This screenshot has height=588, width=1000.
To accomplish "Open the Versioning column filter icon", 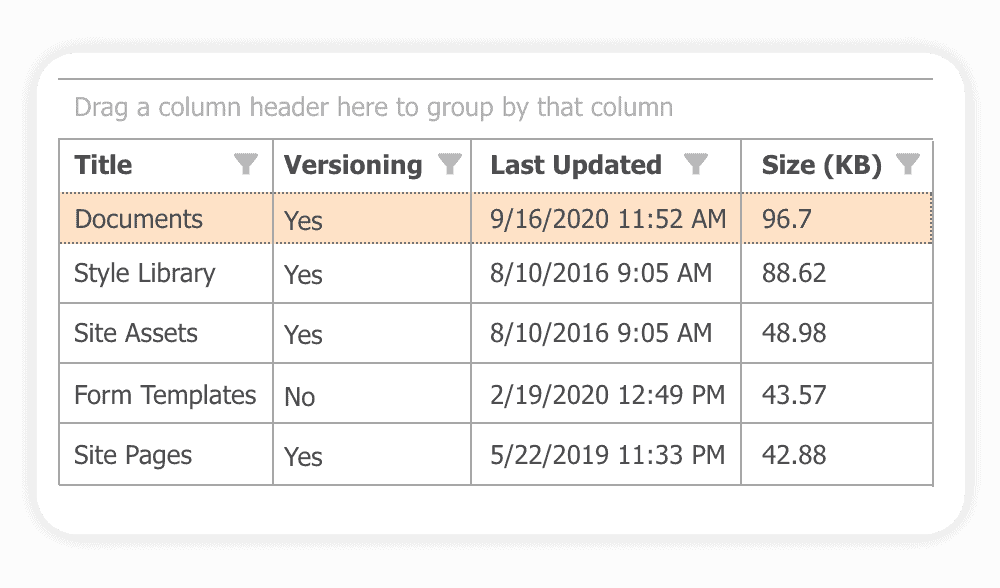I will click(450, 165).
